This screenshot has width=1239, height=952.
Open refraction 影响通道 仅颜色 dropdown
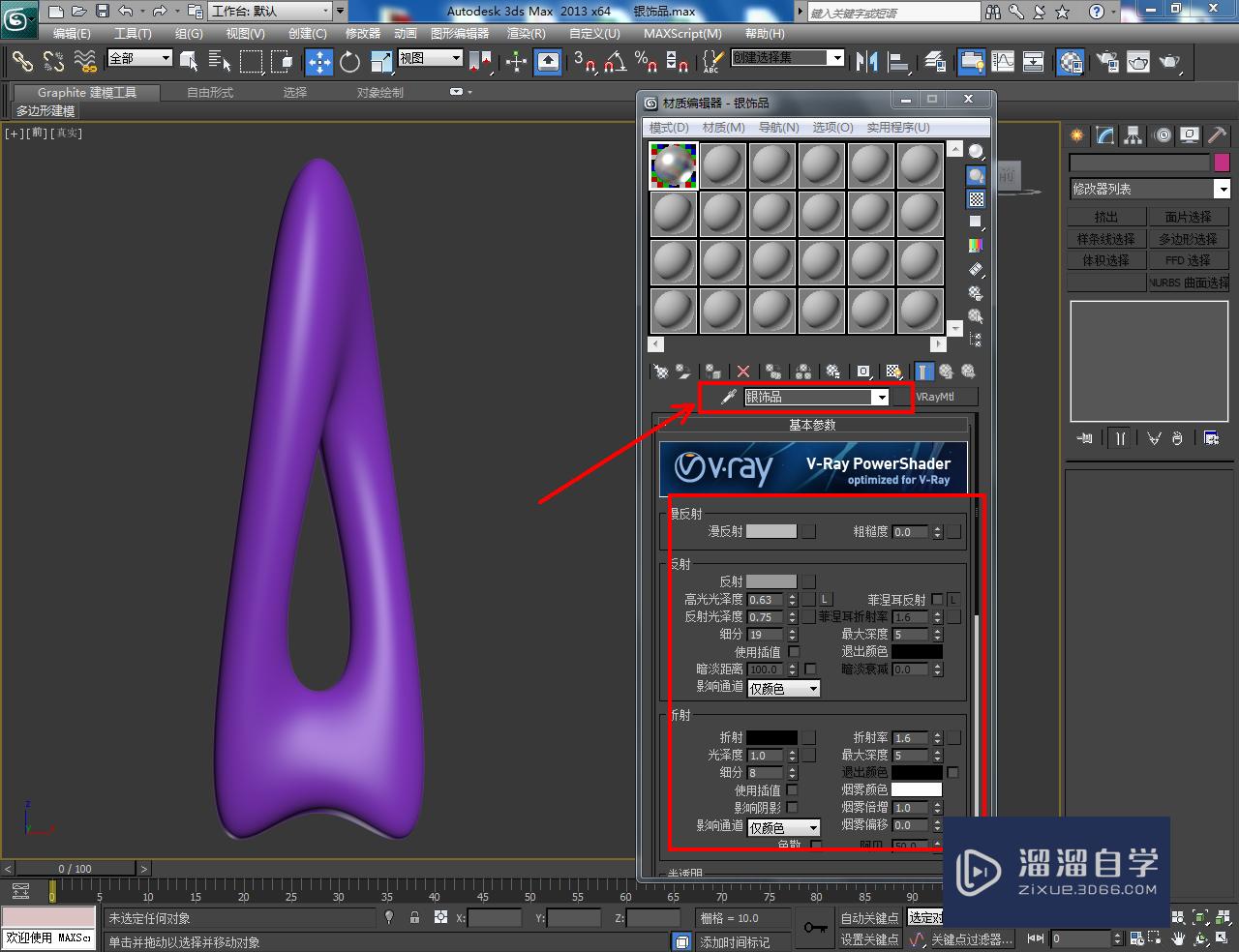click(x=784, y=828)
